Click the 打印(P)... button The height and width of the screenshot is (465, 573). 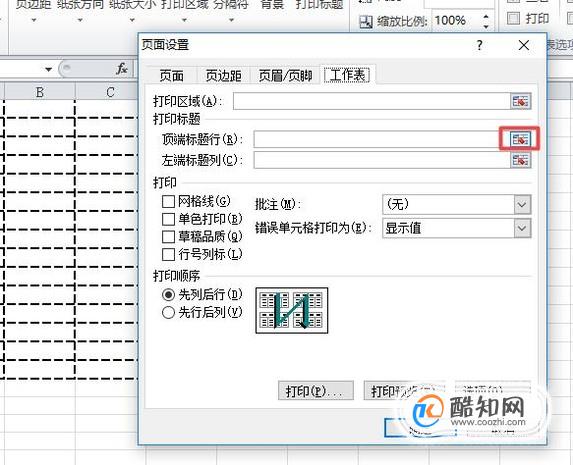pyautogui.click(x=316, y=391)
